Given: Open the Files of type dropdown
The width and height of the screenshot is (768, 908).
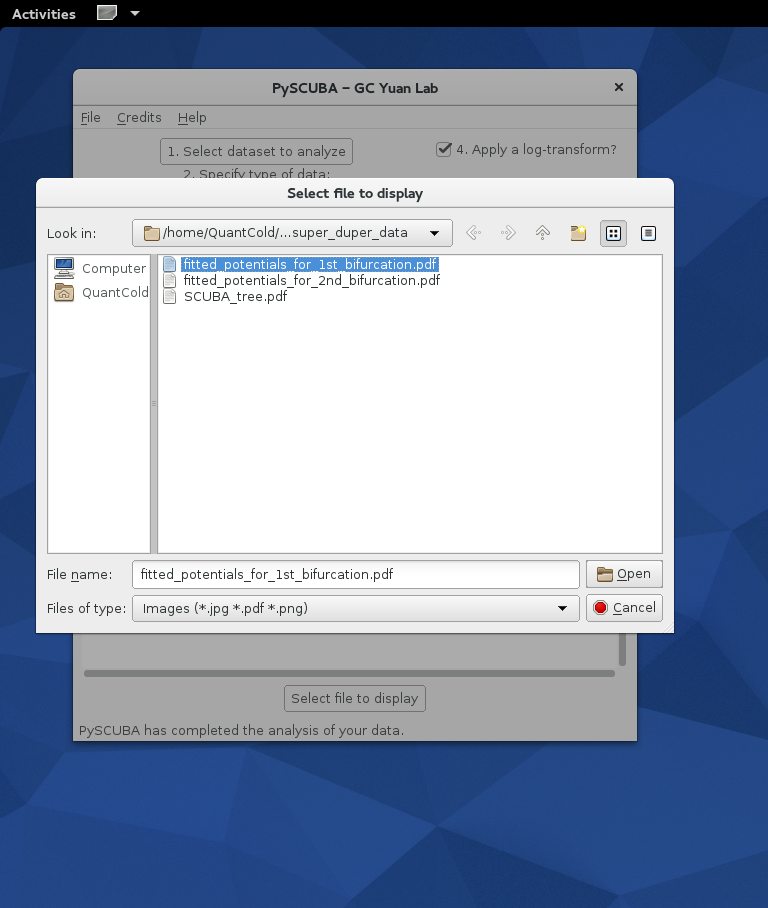Looking at the screenshot, I should [356, 609].
